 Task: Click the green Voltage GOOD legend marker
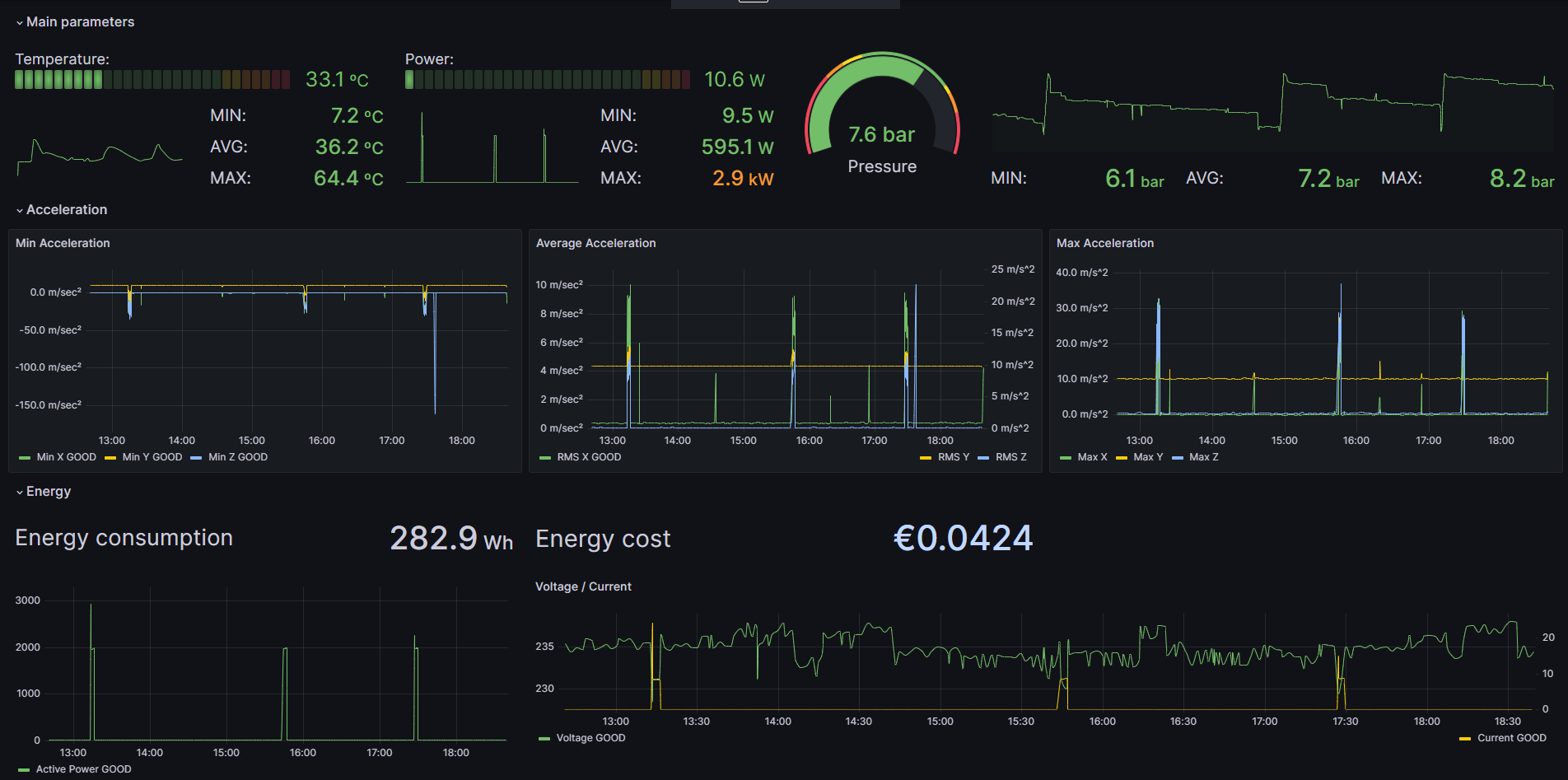[544, 739]
